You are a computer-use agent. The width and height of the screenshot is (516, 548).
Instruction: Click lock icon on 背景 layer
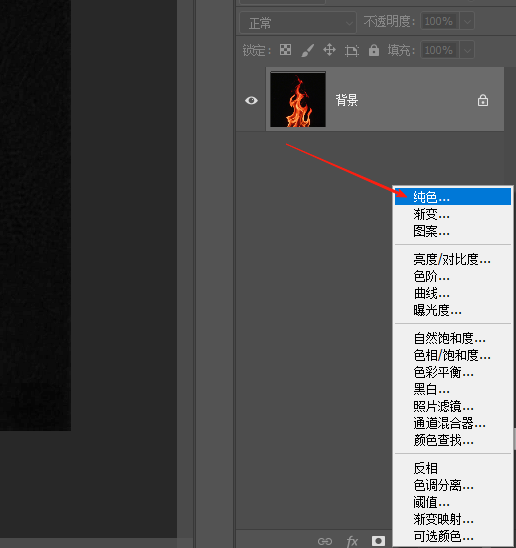point(483,100)
